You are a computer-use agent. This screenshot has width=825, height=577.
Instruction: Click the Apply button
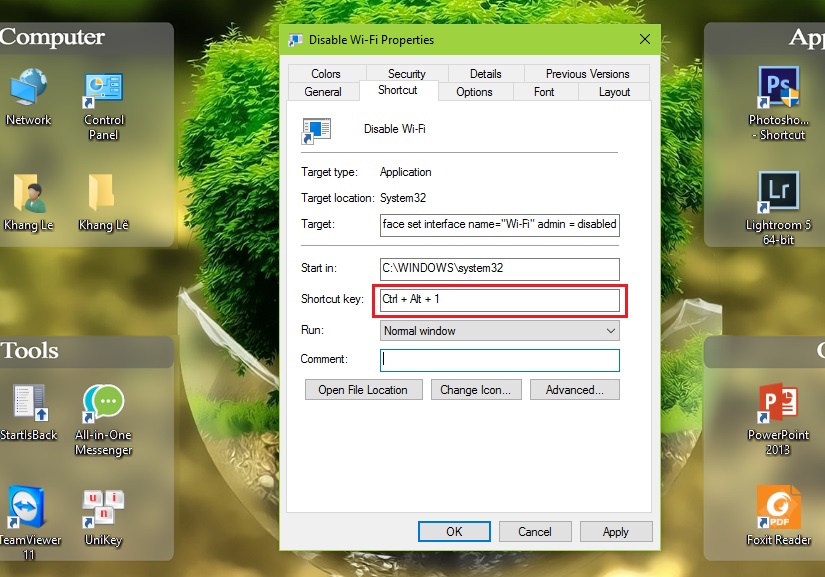(x=616, y=532)
